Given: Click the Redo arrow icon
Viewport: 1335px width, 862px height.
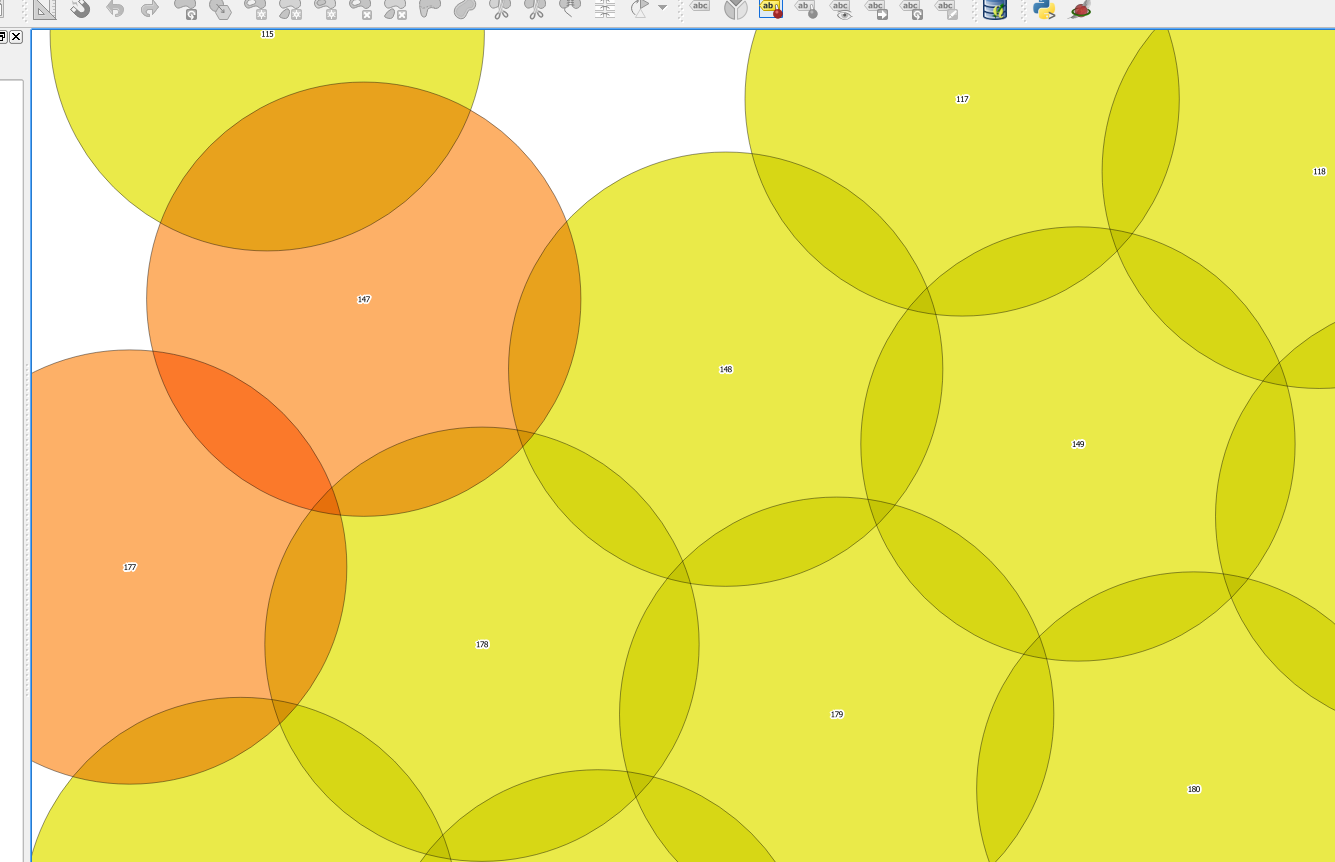Looking at the screenshot, I should coord(150,9).
